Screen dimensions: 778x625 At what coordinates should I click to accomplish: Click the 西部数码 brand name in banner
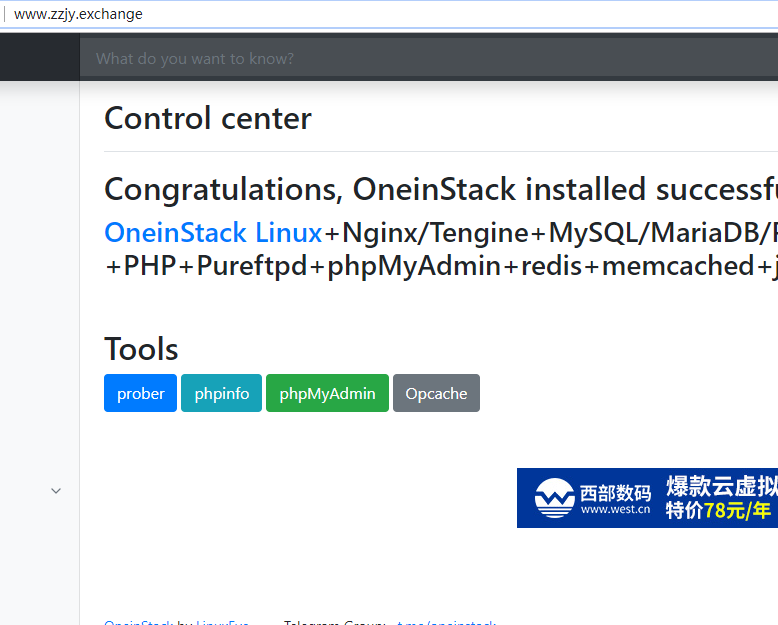pyautogui.click(x=615, y=491)
